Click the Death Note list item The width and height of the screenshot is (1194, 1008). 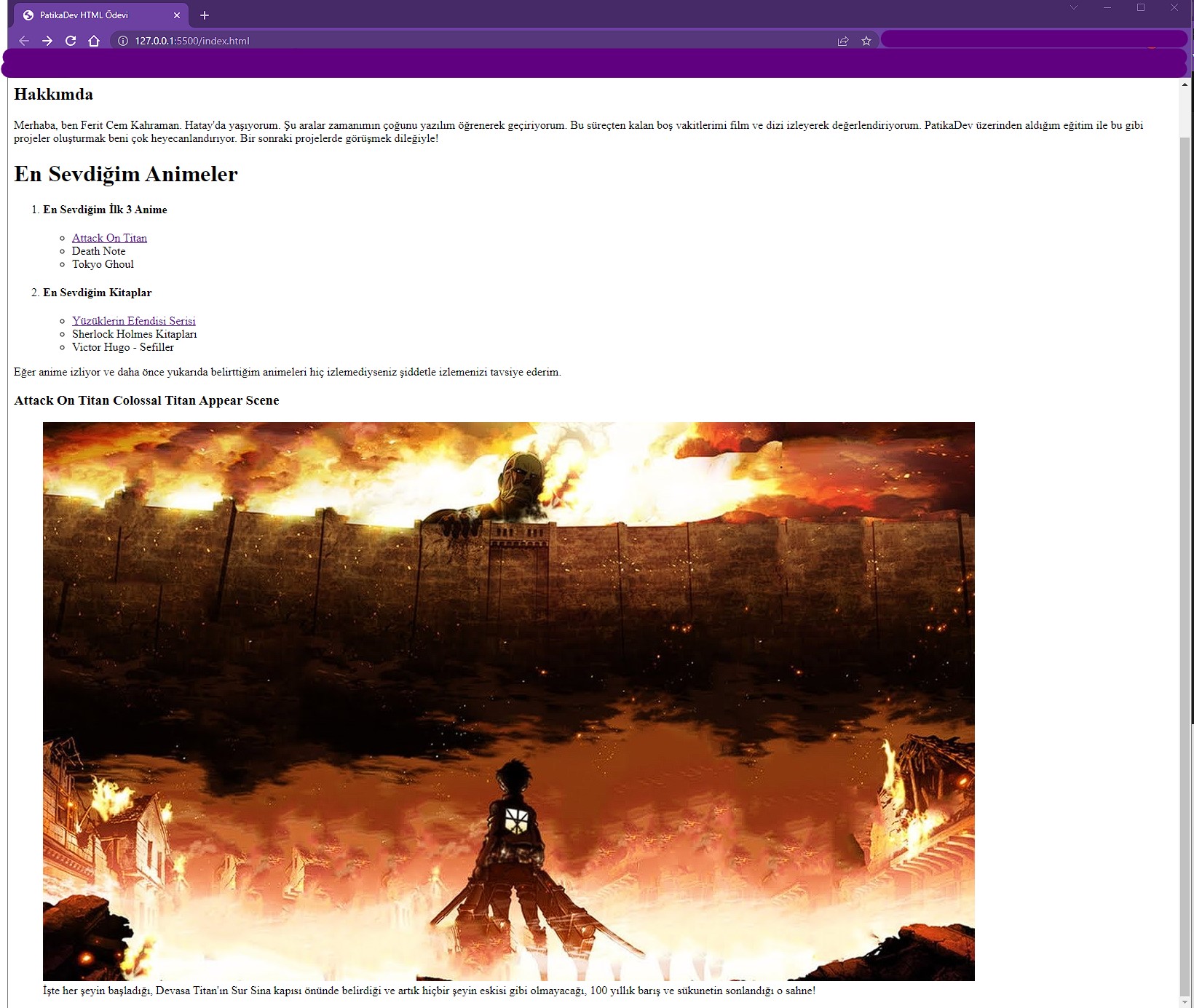click(98, 251)
